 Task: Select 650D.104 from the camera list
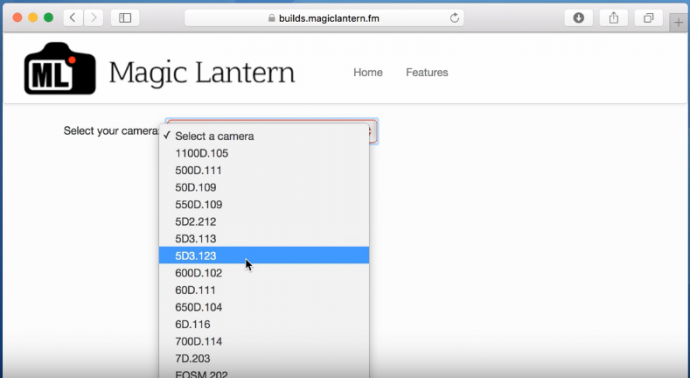[x=264, y=307]
